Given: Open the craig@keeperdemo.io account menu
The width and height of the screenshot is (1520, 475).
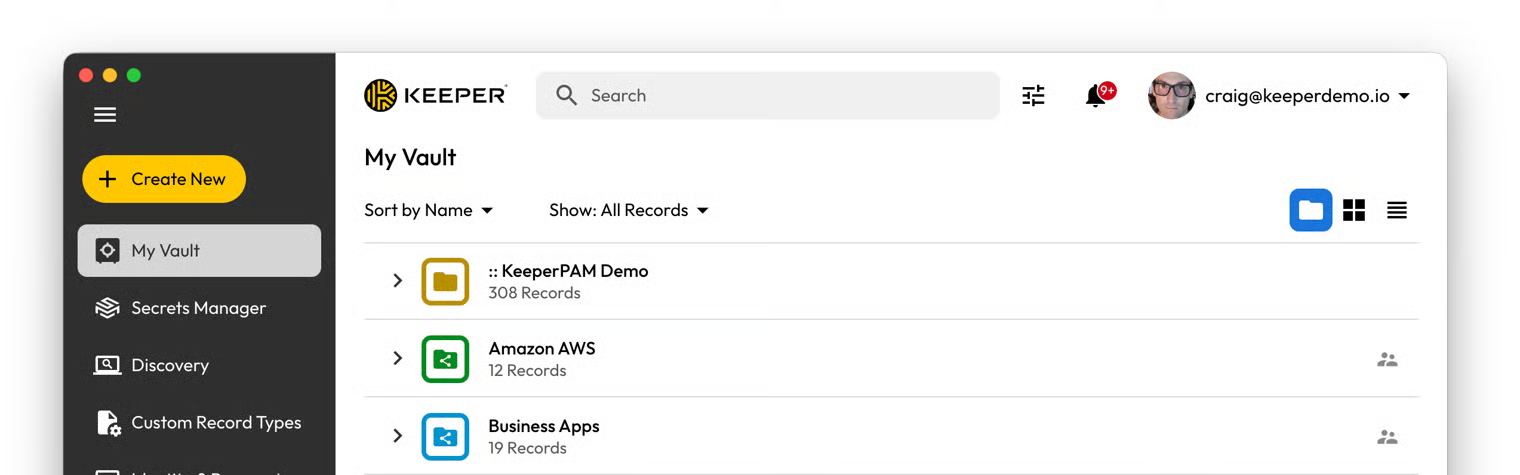Looking at the screenshot, I should coord(1296,96).
